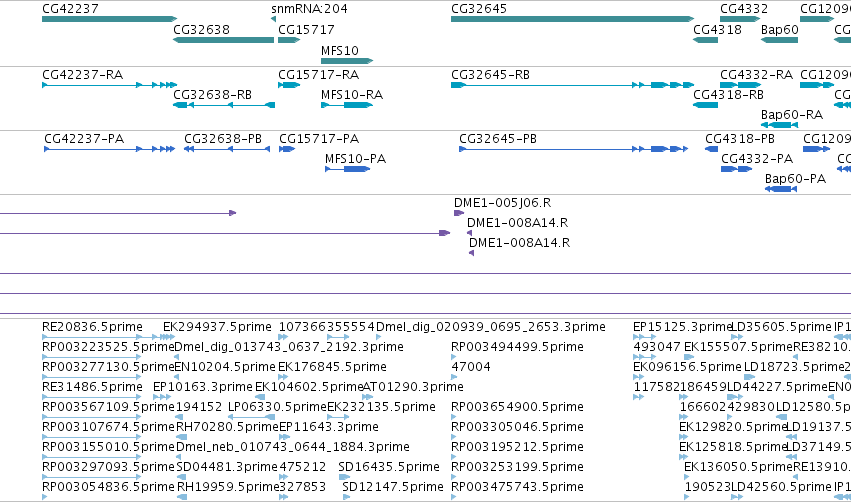Click the DME1-005J06.R feature label
851x502 pixels.
click(503, 203)
